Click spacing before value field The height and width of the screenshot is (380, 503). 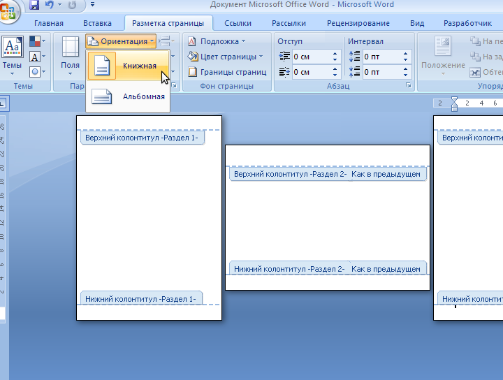[x=383, y=57]
